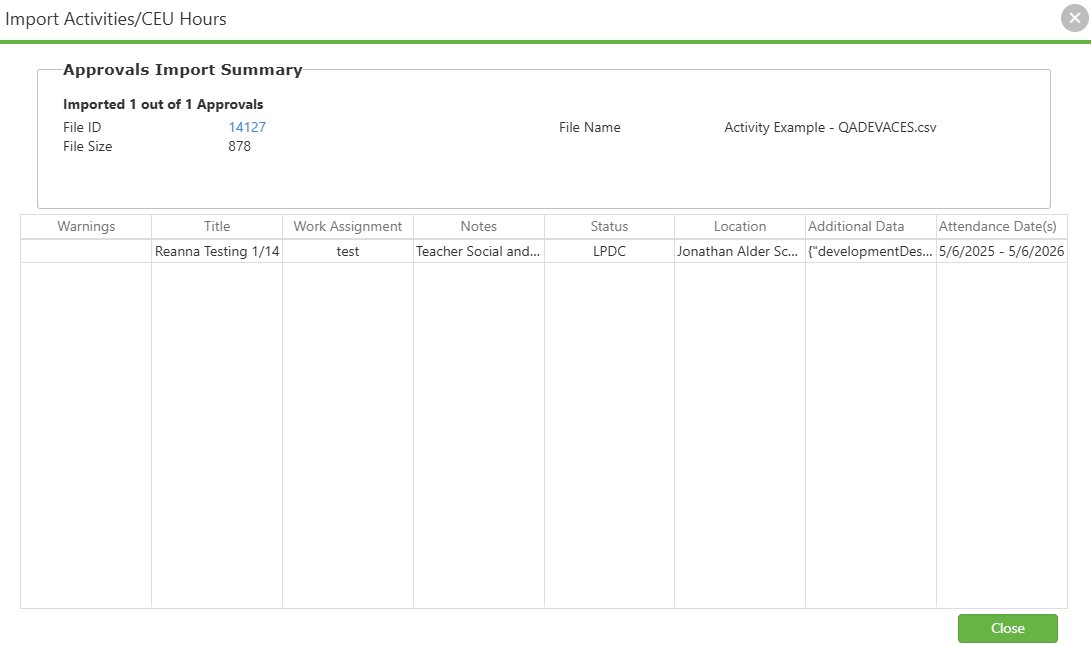Click the Work Assignment column header
Image resolution: width=1091 pixels, height=647 pixels.
[x=348, y=226]
